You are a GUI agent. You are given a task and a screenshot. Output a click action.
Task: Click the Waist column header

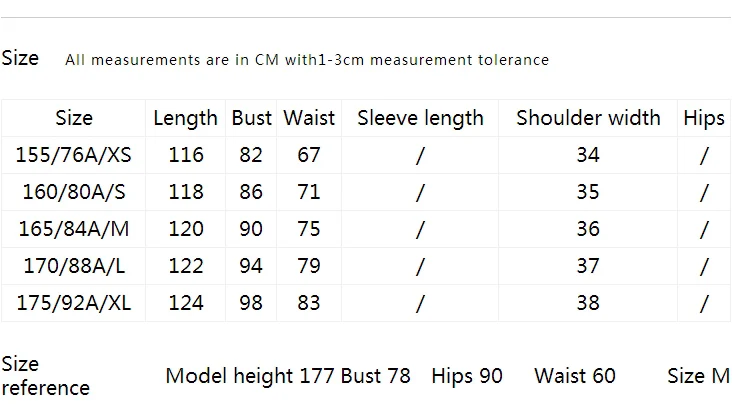point(309,118)
